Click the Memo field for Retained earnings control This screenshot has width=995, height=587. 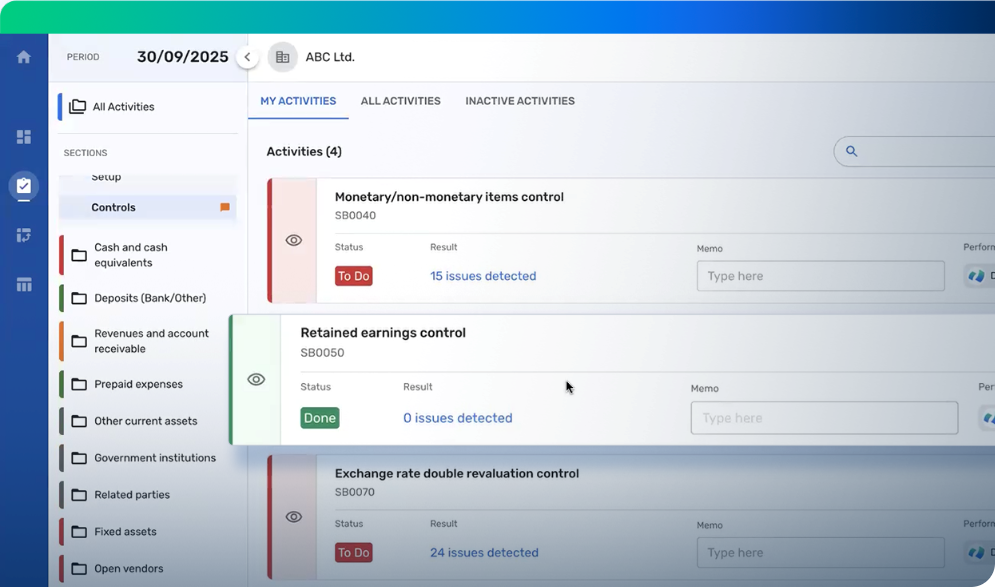click(823, 418)
